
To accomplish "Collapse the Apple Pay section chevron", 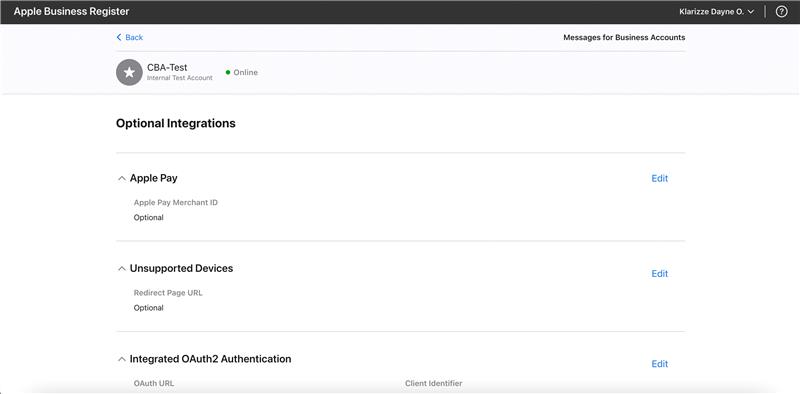I will pos(121,179).
